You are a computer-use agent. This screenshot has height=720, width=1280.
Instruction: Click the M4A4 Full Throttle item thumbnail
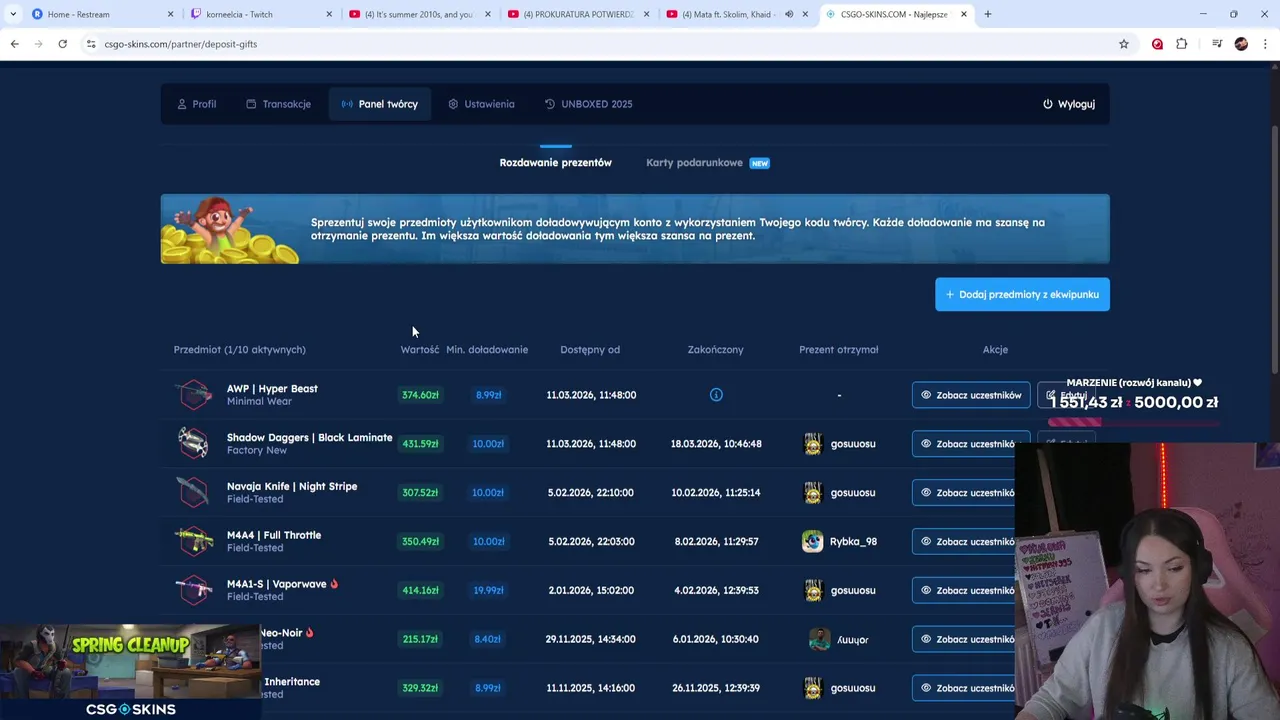194,541
